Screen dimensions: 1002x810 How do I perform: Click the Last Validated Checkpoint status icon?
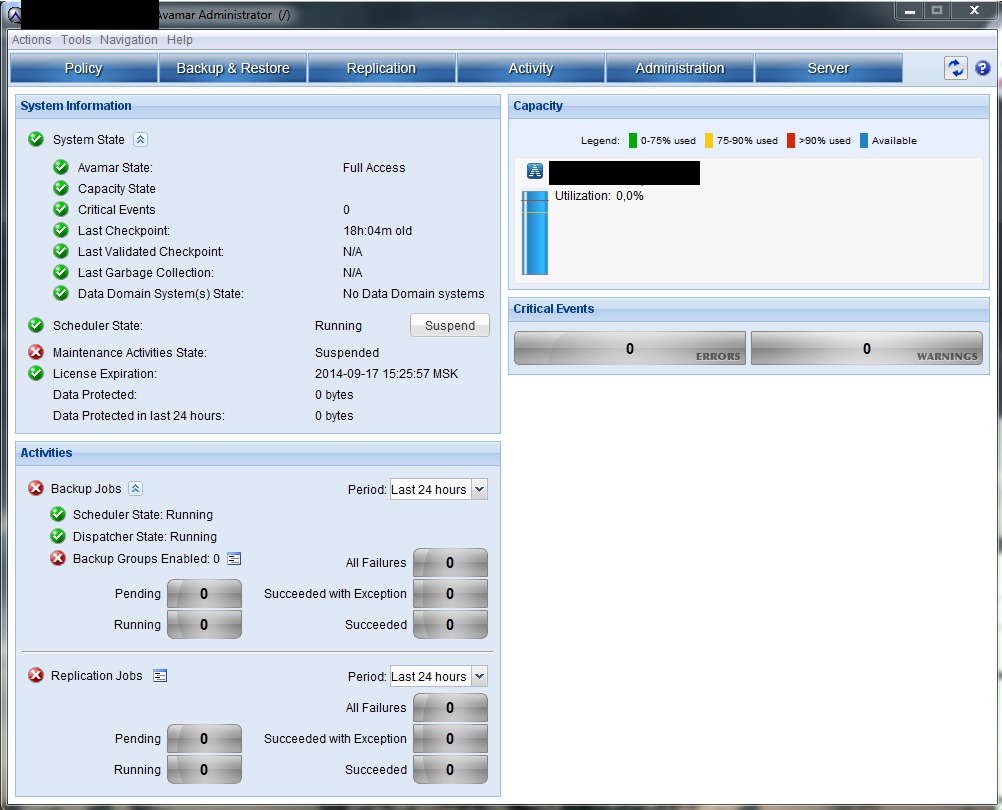[x=61, y=251]
